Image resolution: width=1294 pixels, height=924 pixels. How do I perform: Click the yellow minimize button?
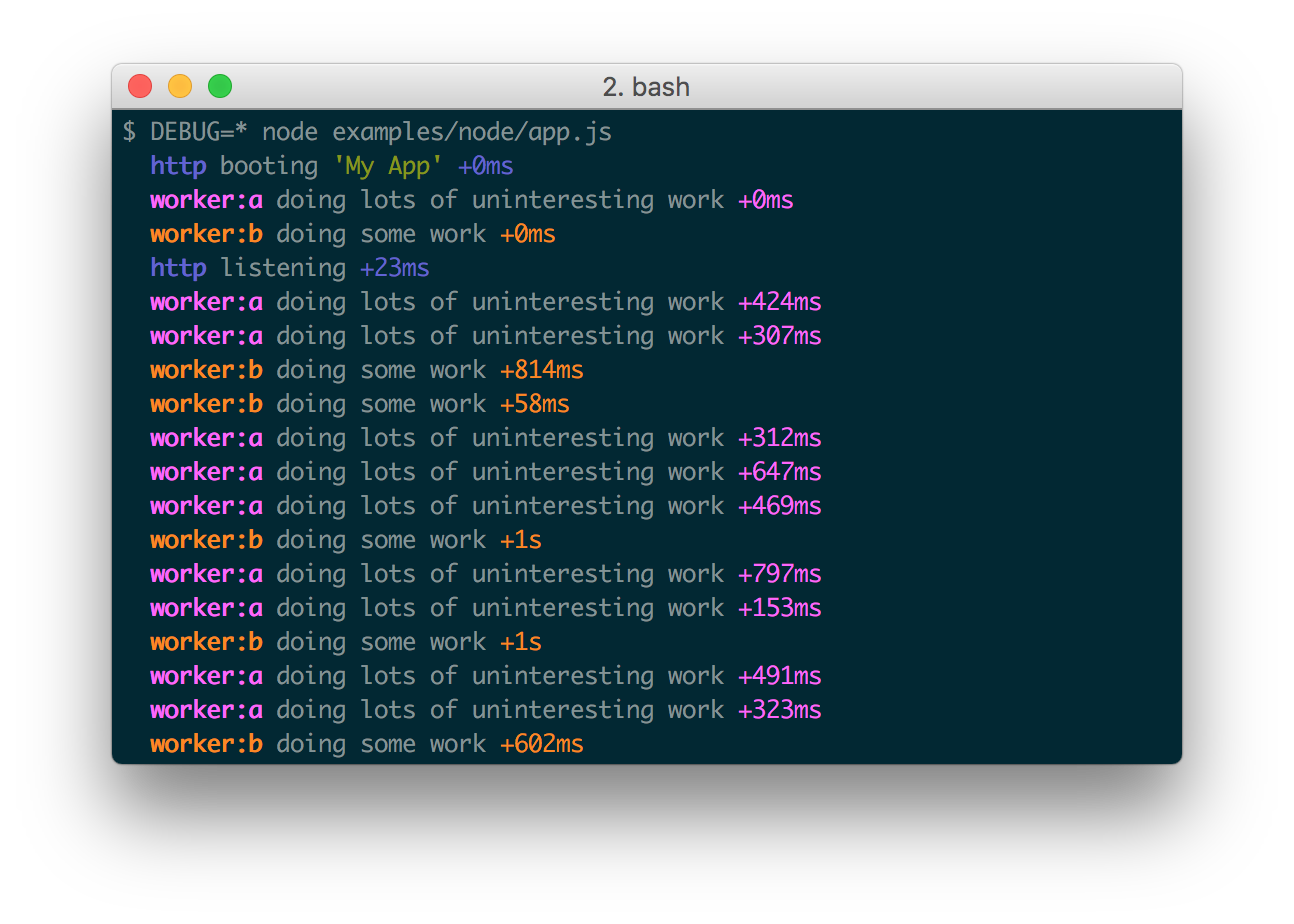coord(179,86)
